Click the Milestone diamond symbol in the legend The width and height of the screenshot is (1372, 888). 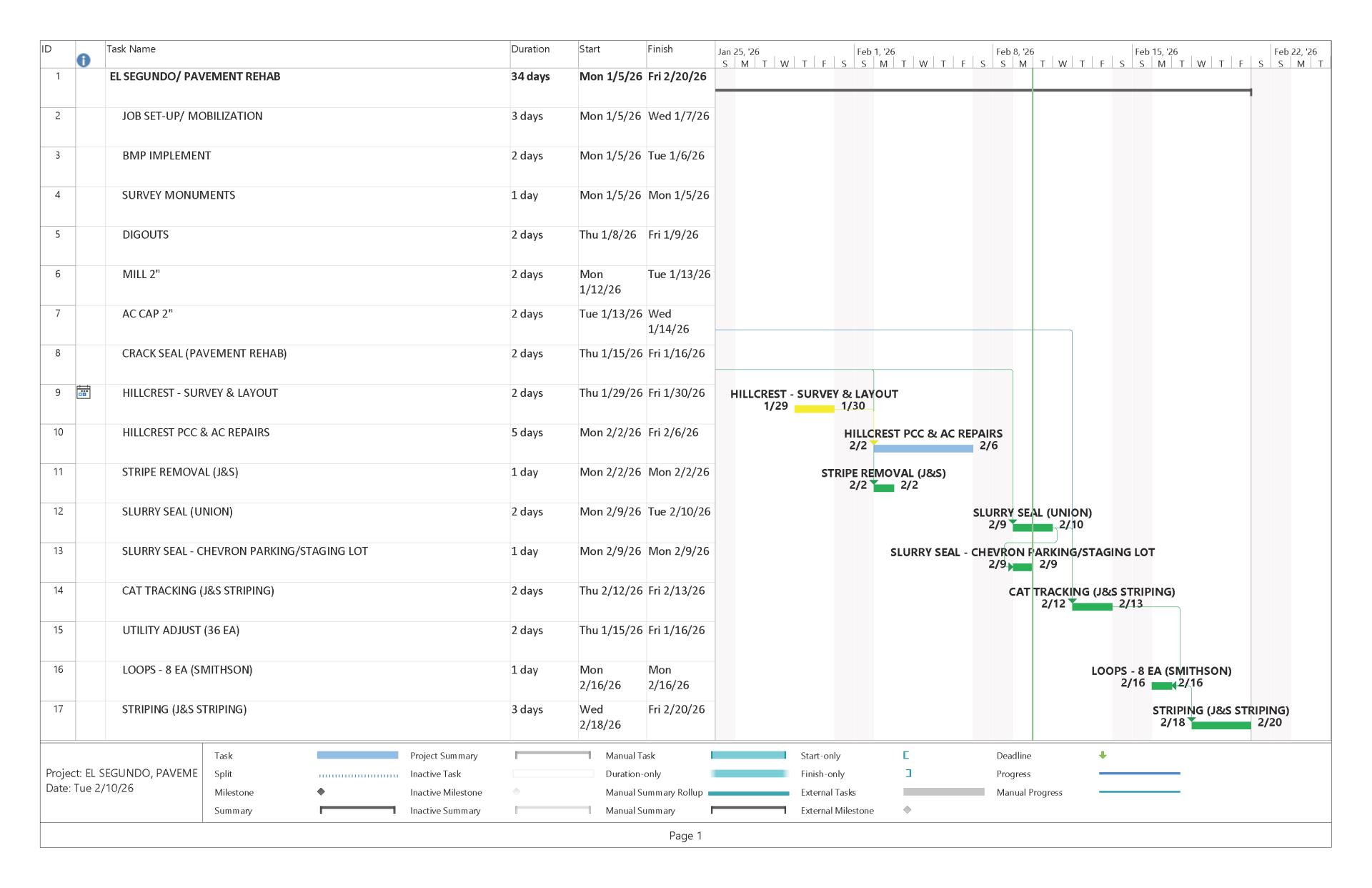[x=322, y=792]
